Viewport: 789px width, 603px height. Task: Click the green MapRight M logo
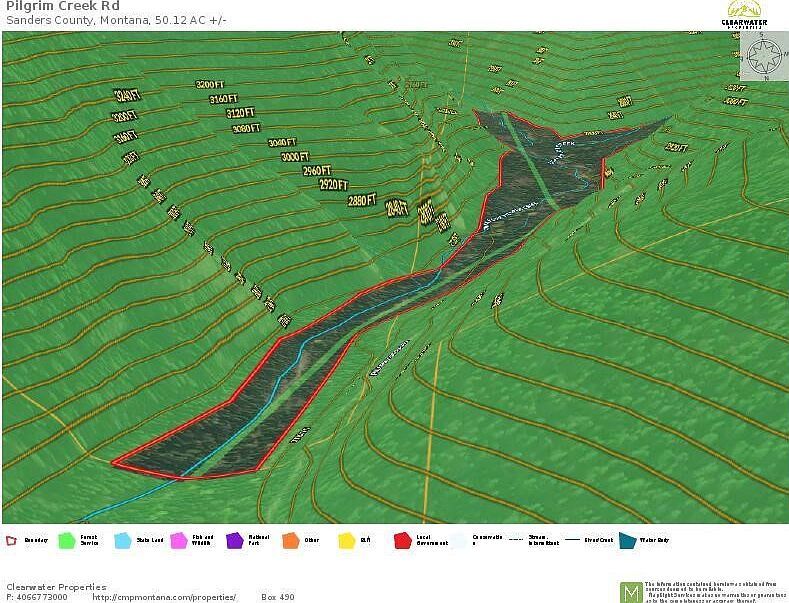(x=630, y=592)
